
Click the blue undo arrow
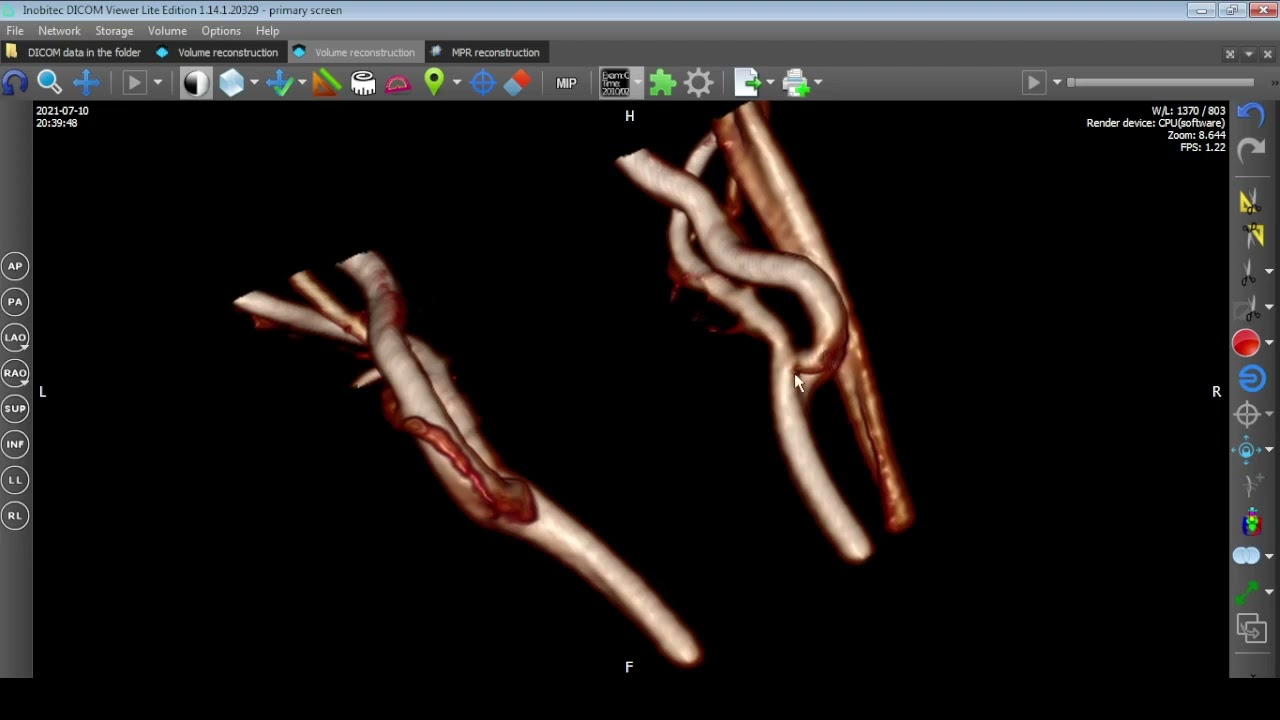click(x=1251, y=114)
